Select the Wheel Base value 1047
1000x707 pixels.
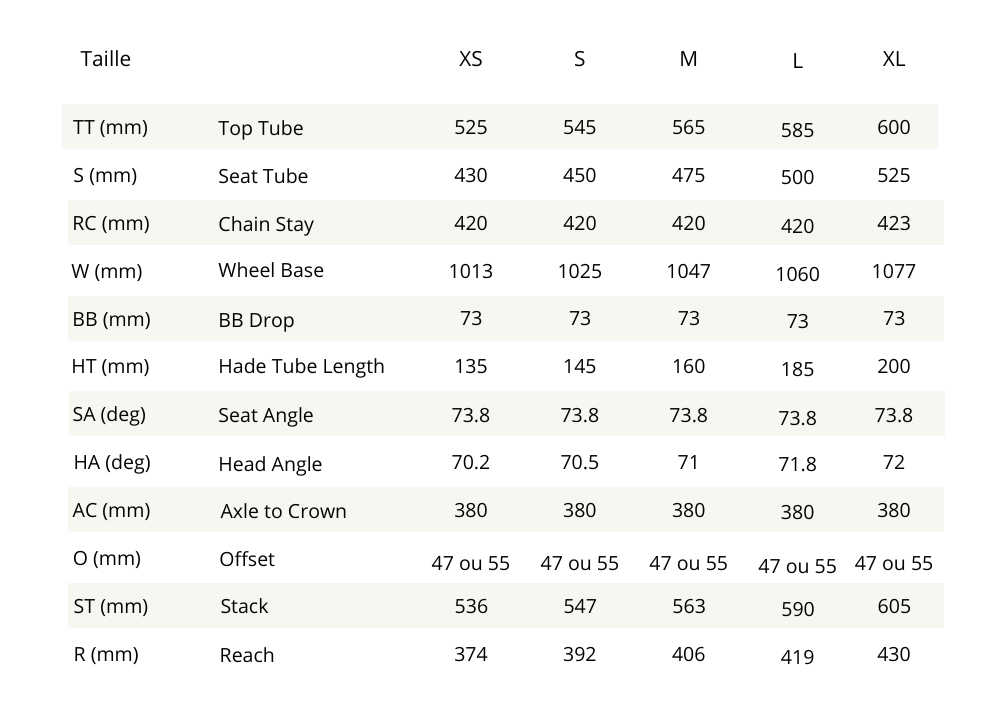(688, 271)
